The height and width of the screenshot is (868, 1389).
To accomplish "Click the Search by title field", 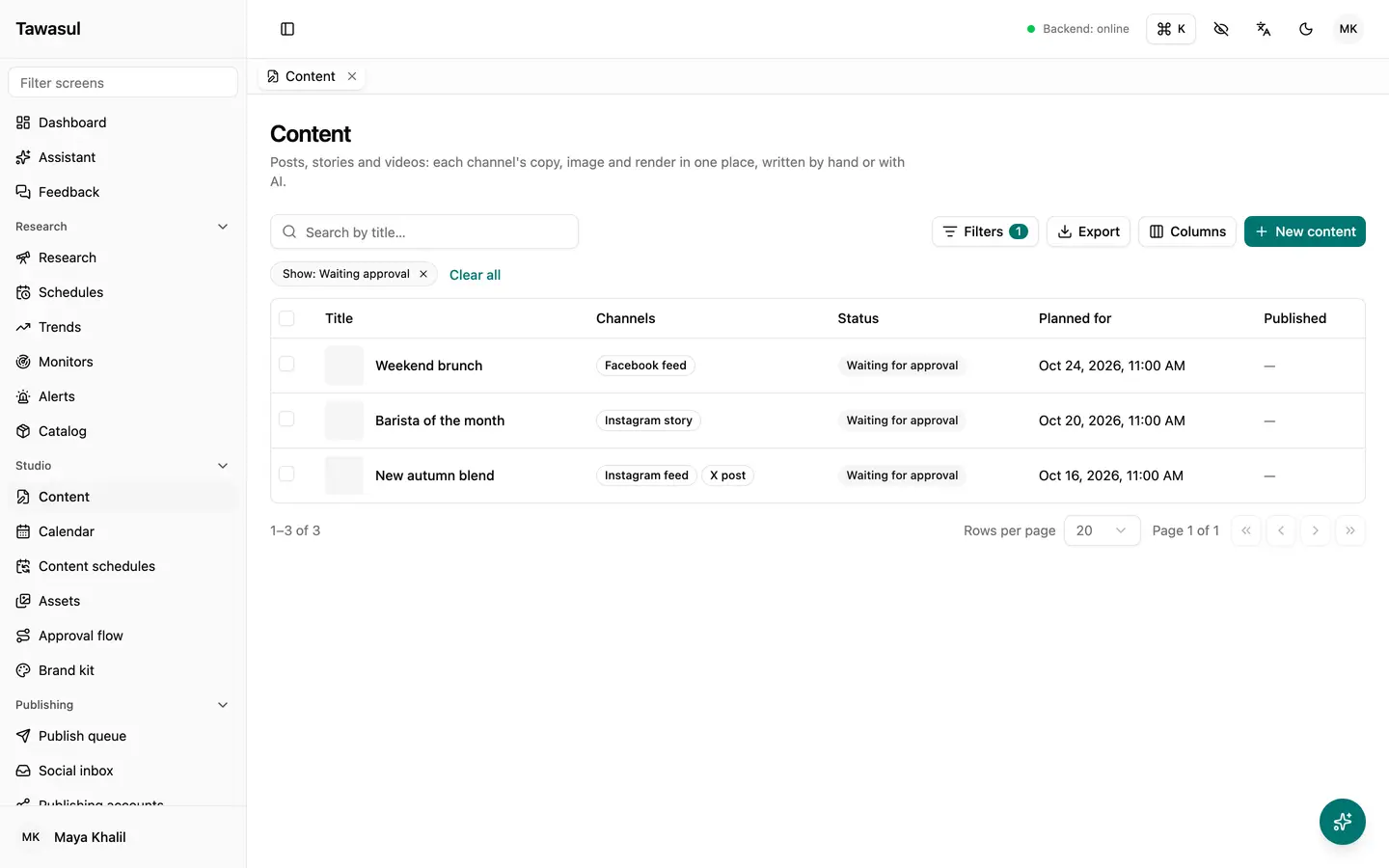I will (x=424, y=231).
